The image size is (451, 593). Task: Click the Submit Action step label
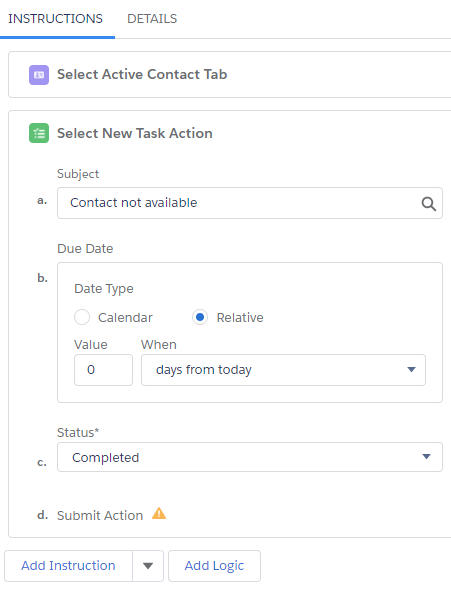(x=100, y=515)
